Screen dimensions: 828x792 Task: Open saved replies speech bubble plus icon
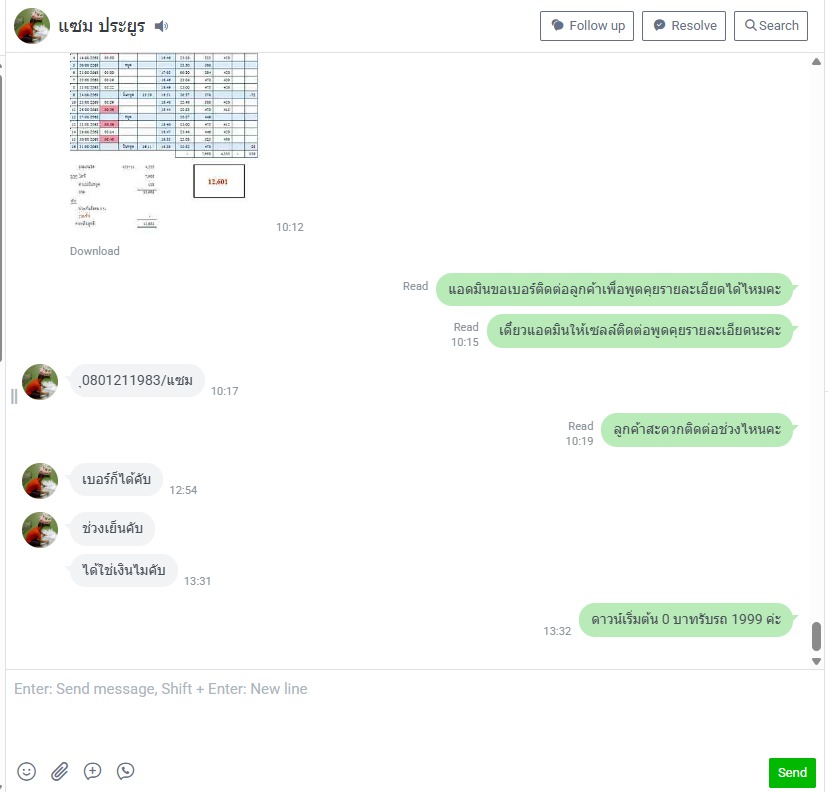92,771
